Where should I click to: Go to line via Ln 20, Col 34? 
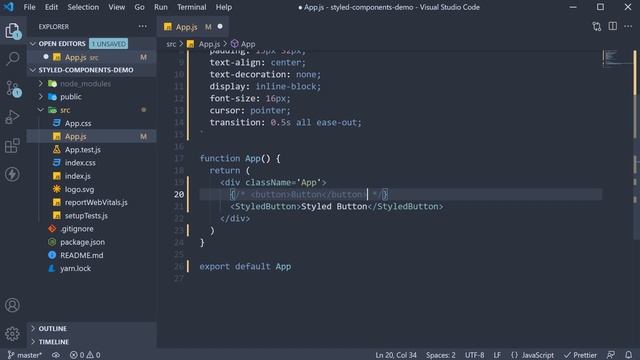coord(396,355)
